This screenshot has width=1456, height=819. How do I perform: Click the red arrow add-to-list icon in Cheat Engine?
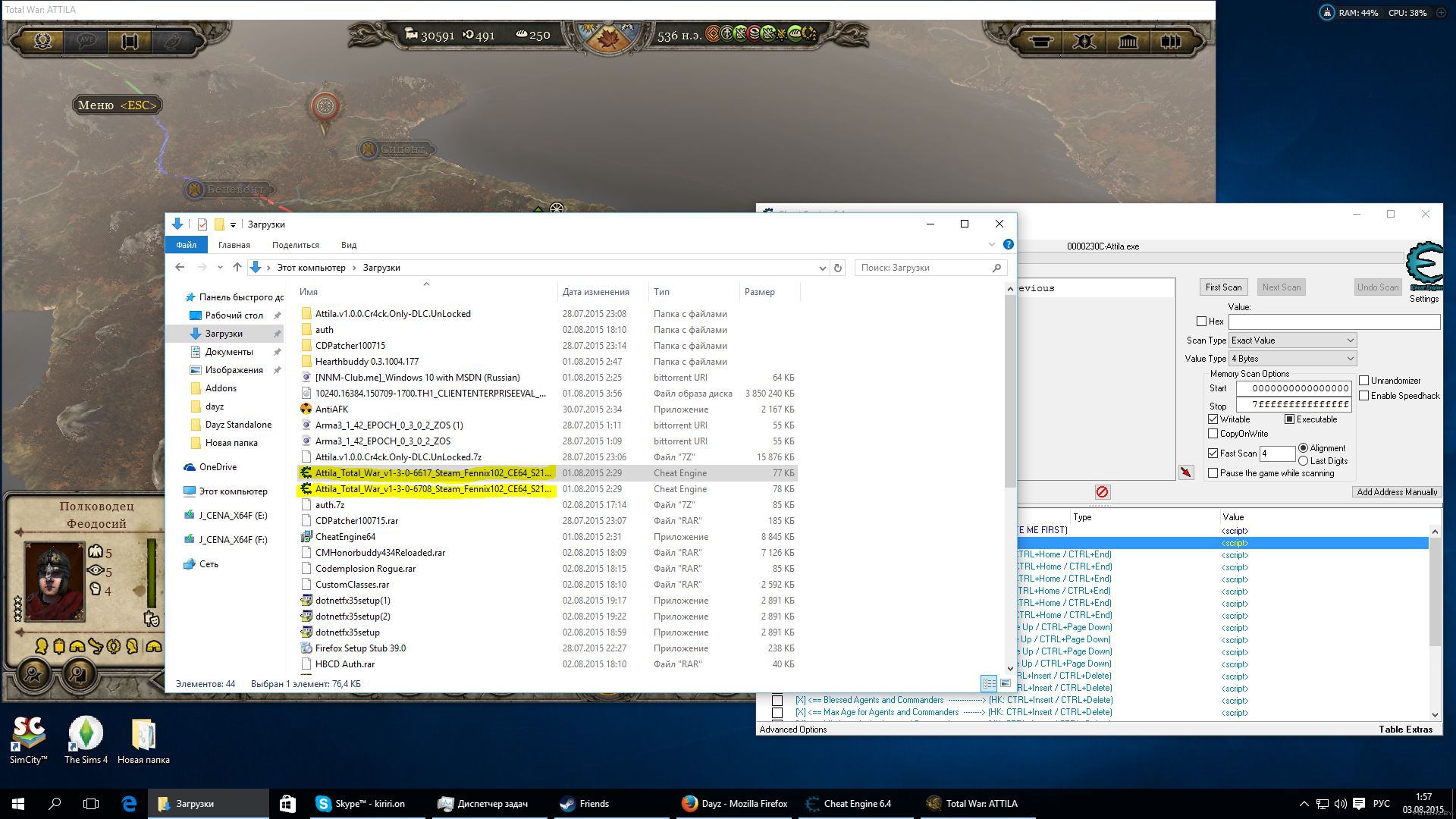[x=1186, y=472]
